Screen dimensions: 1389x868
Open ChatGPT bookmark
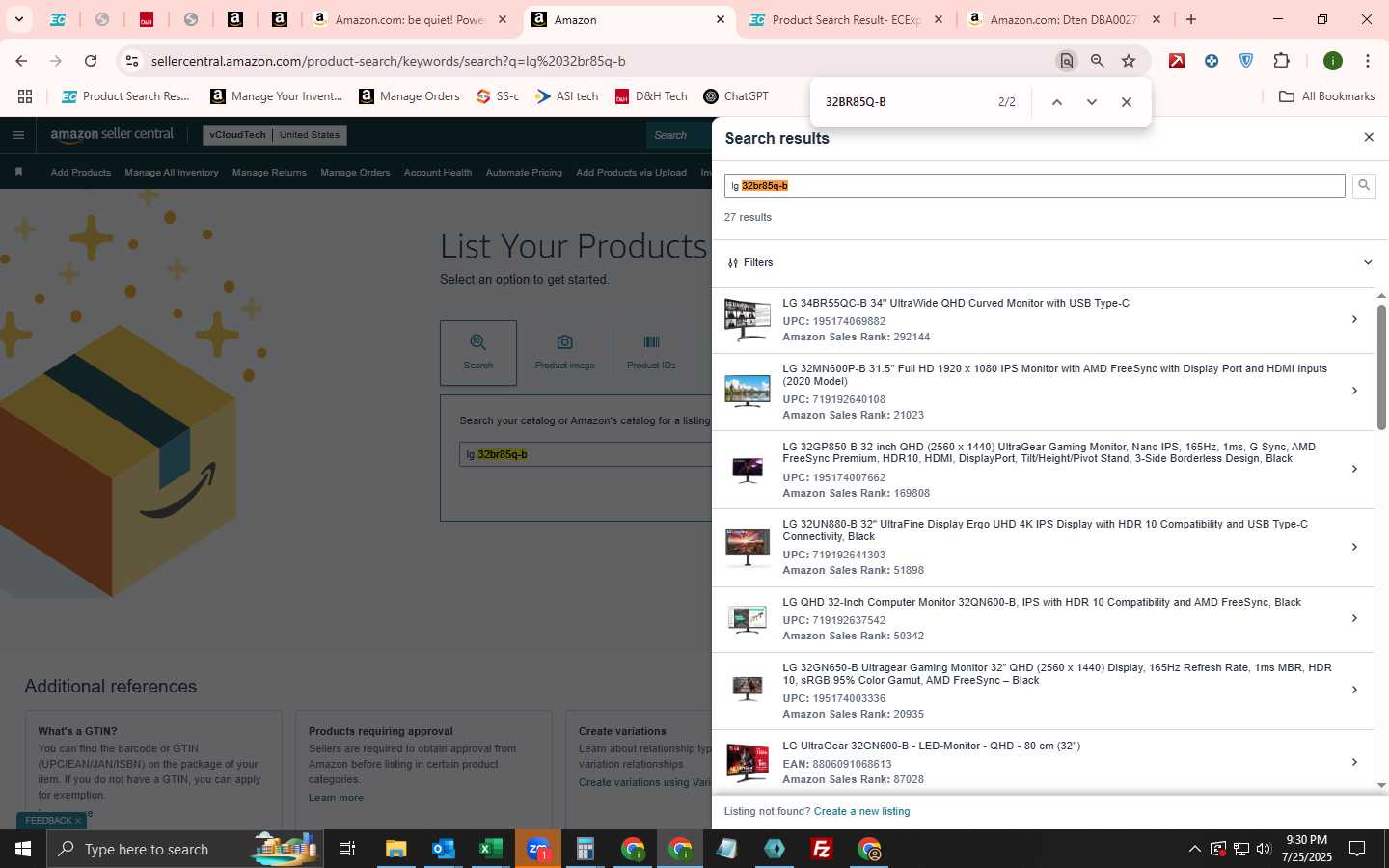pos(736,96)
